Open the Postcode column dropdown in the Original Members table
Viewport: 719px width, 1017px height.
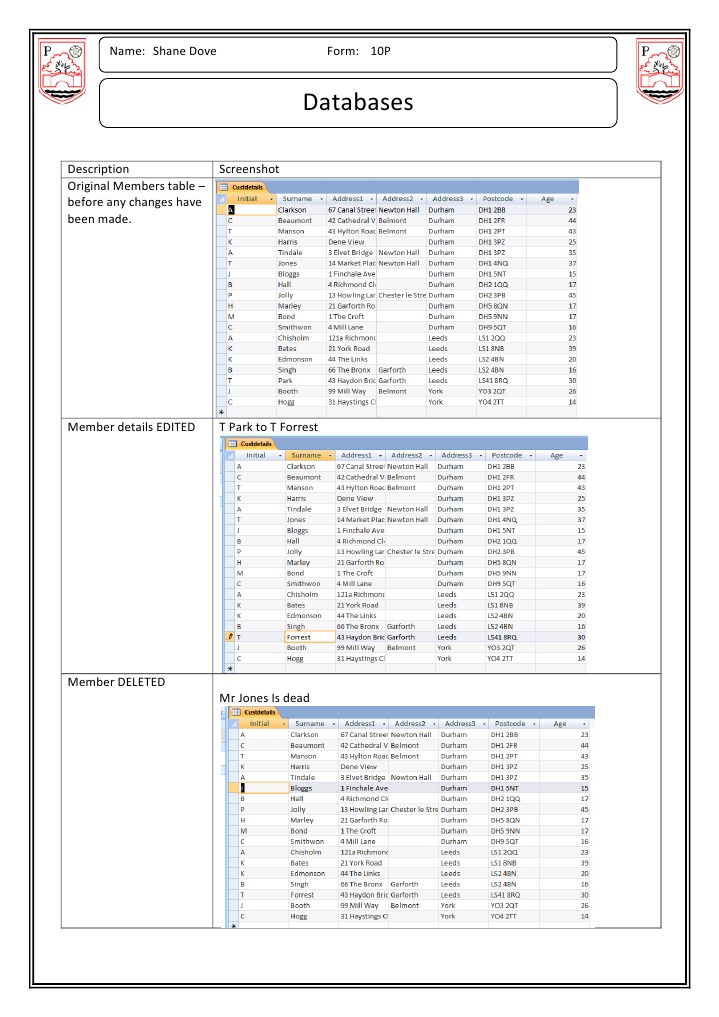pyautogui.click(x=522, y=199)
